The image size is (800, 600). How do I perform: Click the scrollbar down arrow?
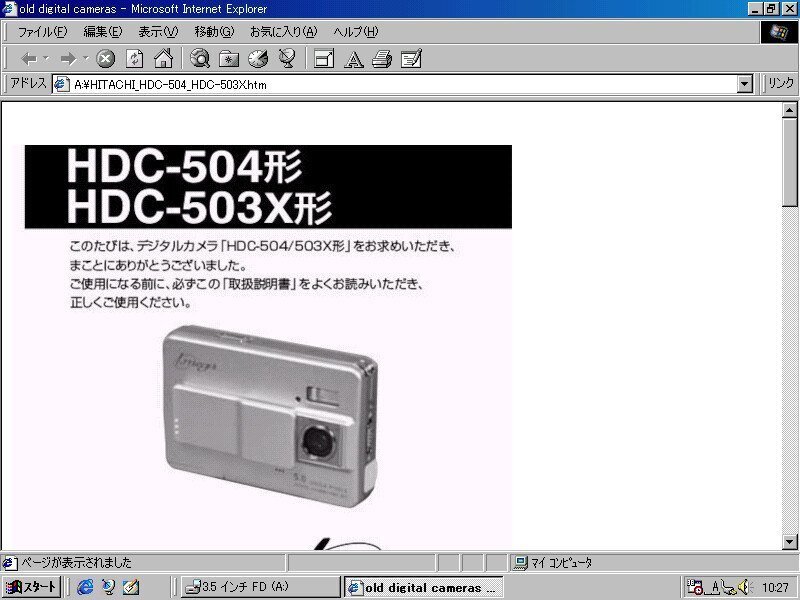tap(789, 542)
